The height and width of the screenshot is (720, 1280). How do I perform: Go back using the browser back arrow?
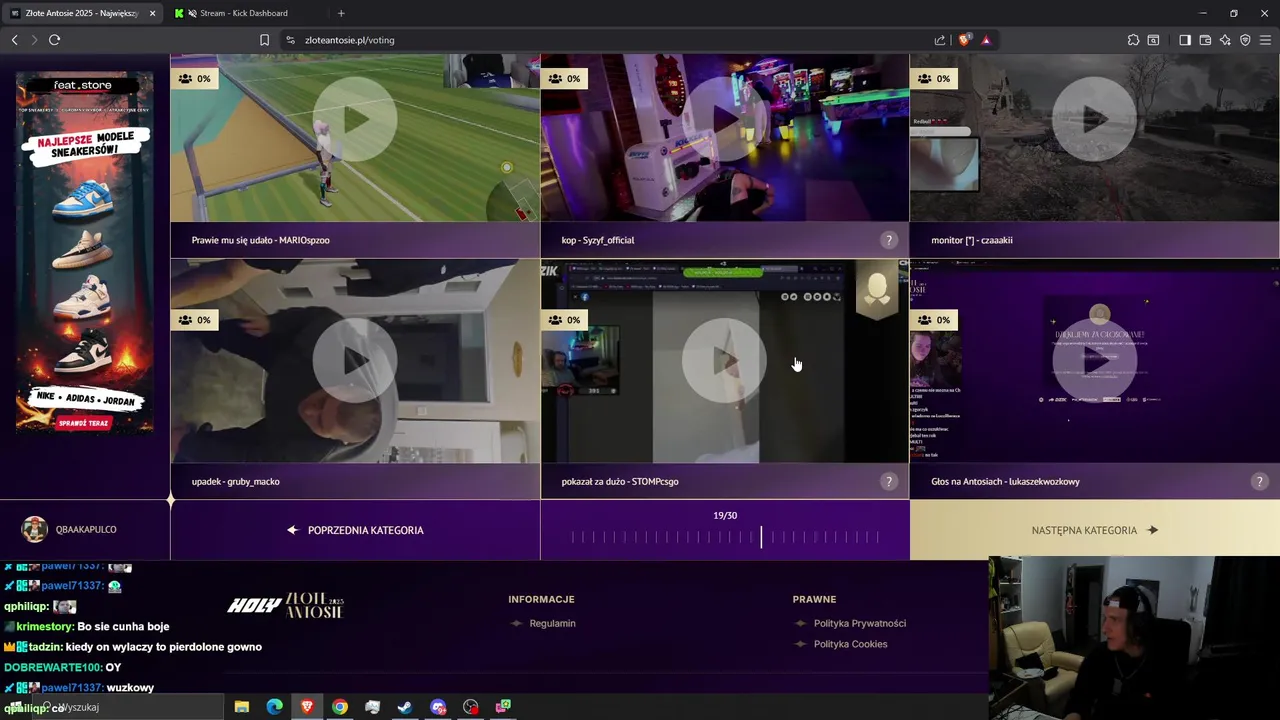click(x=14, y=40)
